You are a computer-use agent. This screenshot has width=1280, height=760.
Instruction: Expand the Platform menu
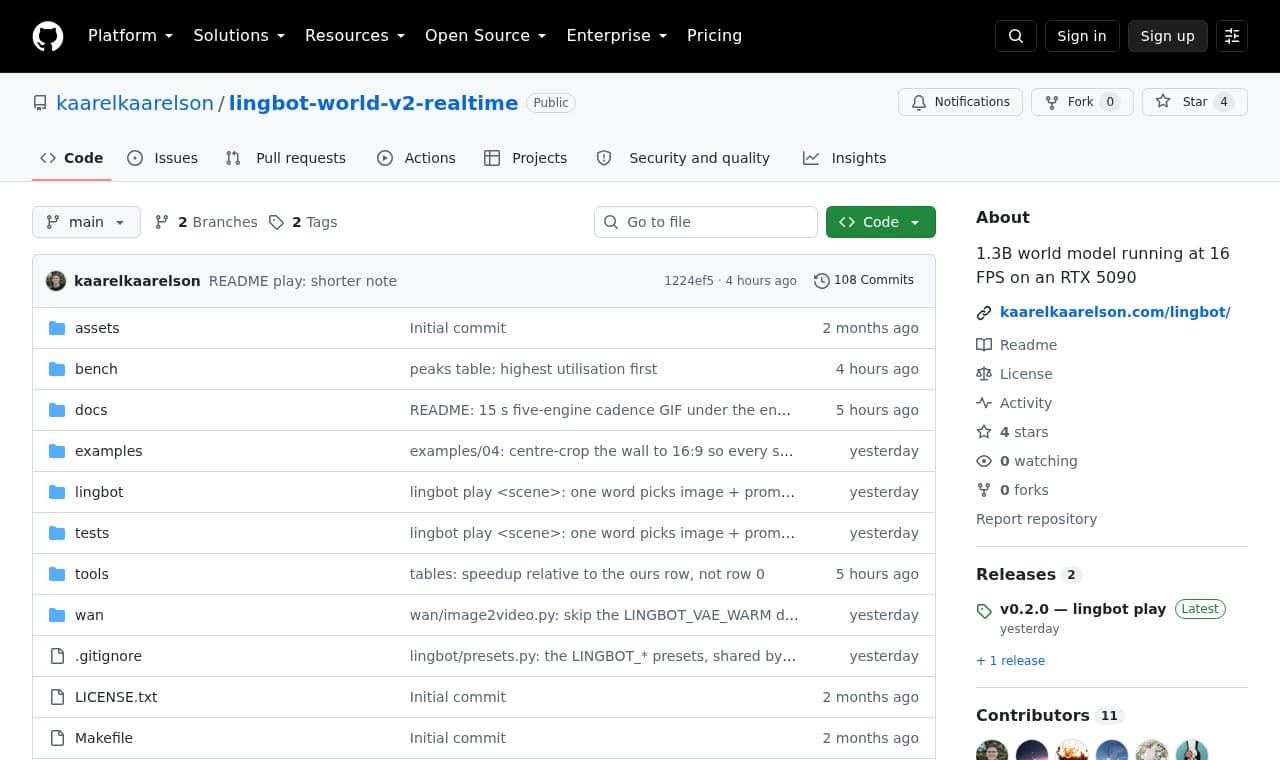(130, 36)
